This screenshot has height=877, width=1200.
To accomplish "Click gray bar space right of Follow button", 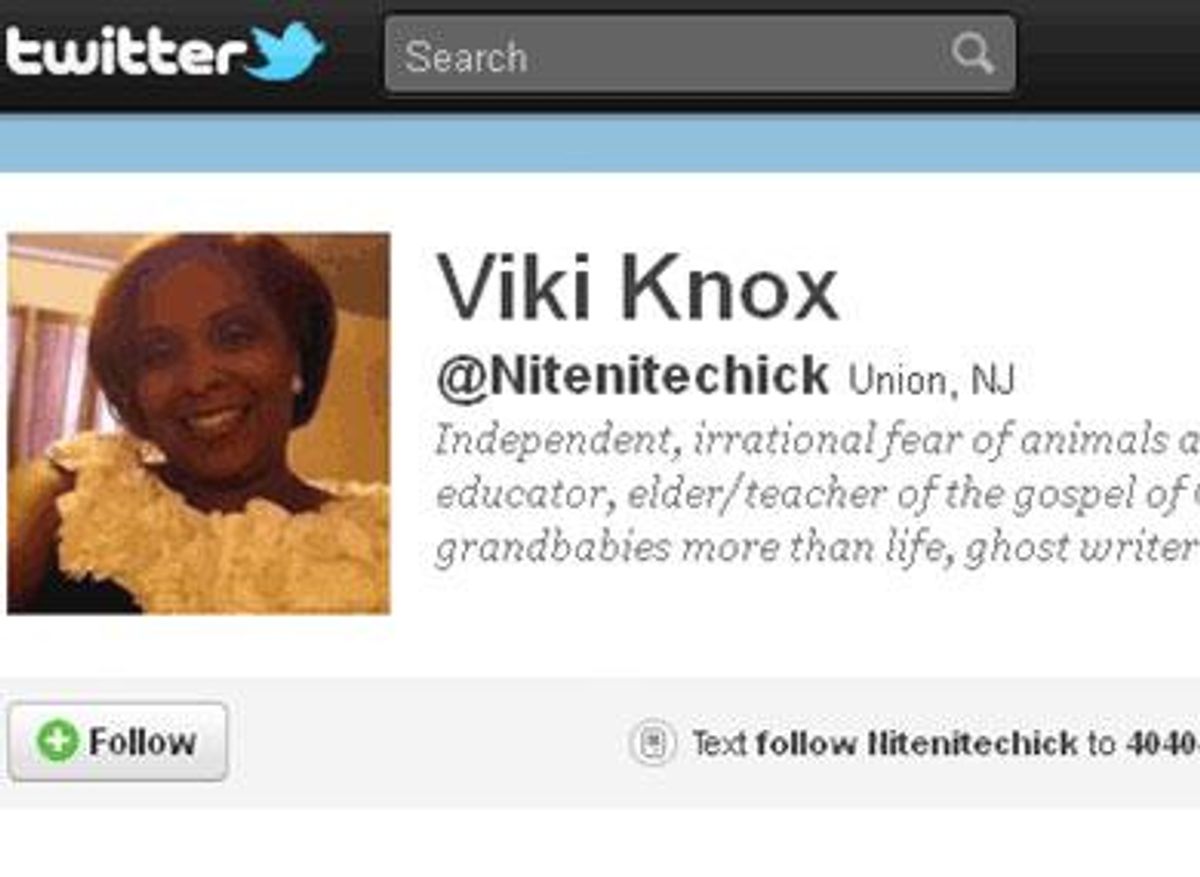I will click(420, 743).
